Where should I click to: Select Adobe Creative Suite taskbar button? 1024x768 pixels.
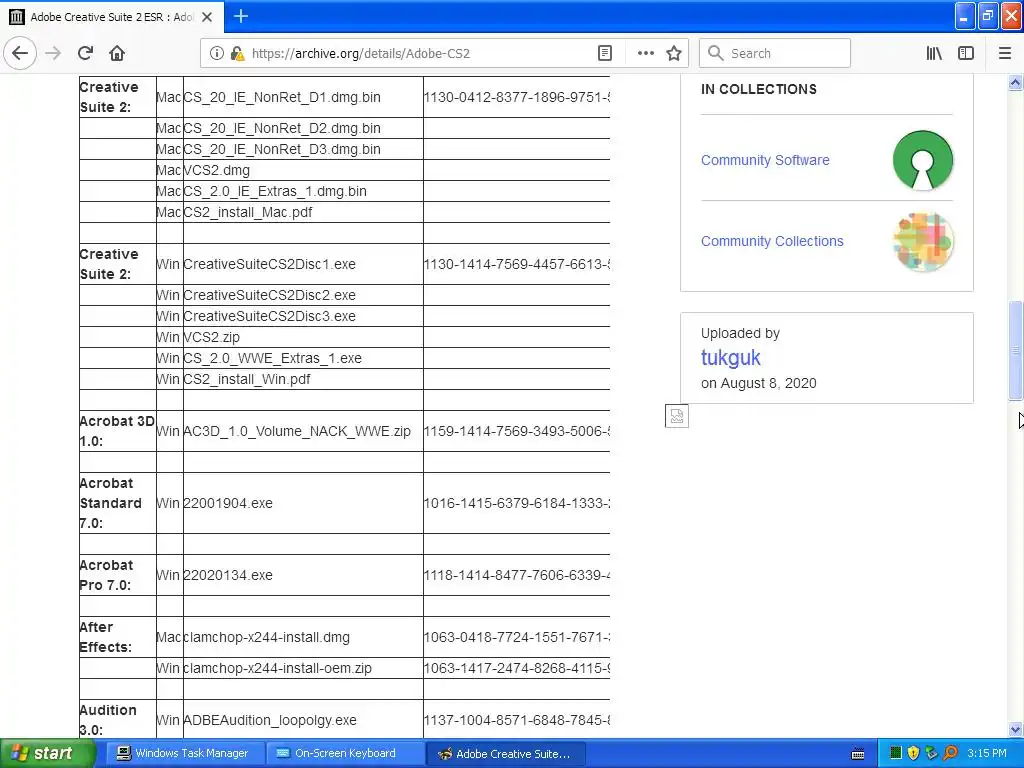click(x=506, y=753)
